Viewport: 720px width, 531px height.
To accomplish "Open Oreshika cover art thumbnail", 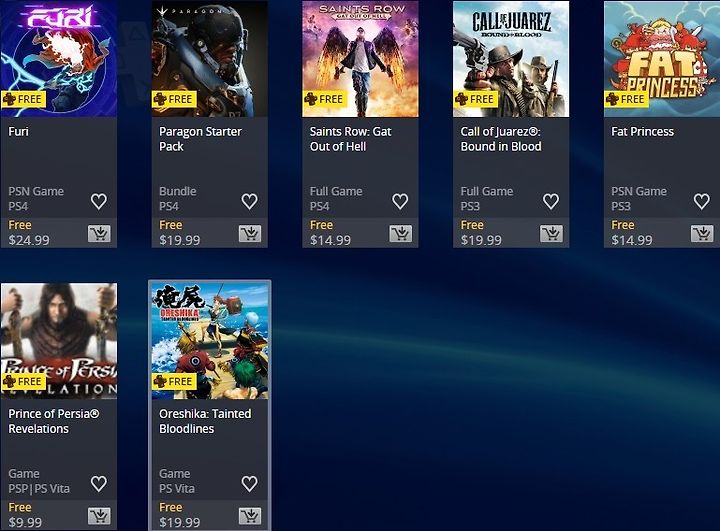I will [x=210, y=341].
